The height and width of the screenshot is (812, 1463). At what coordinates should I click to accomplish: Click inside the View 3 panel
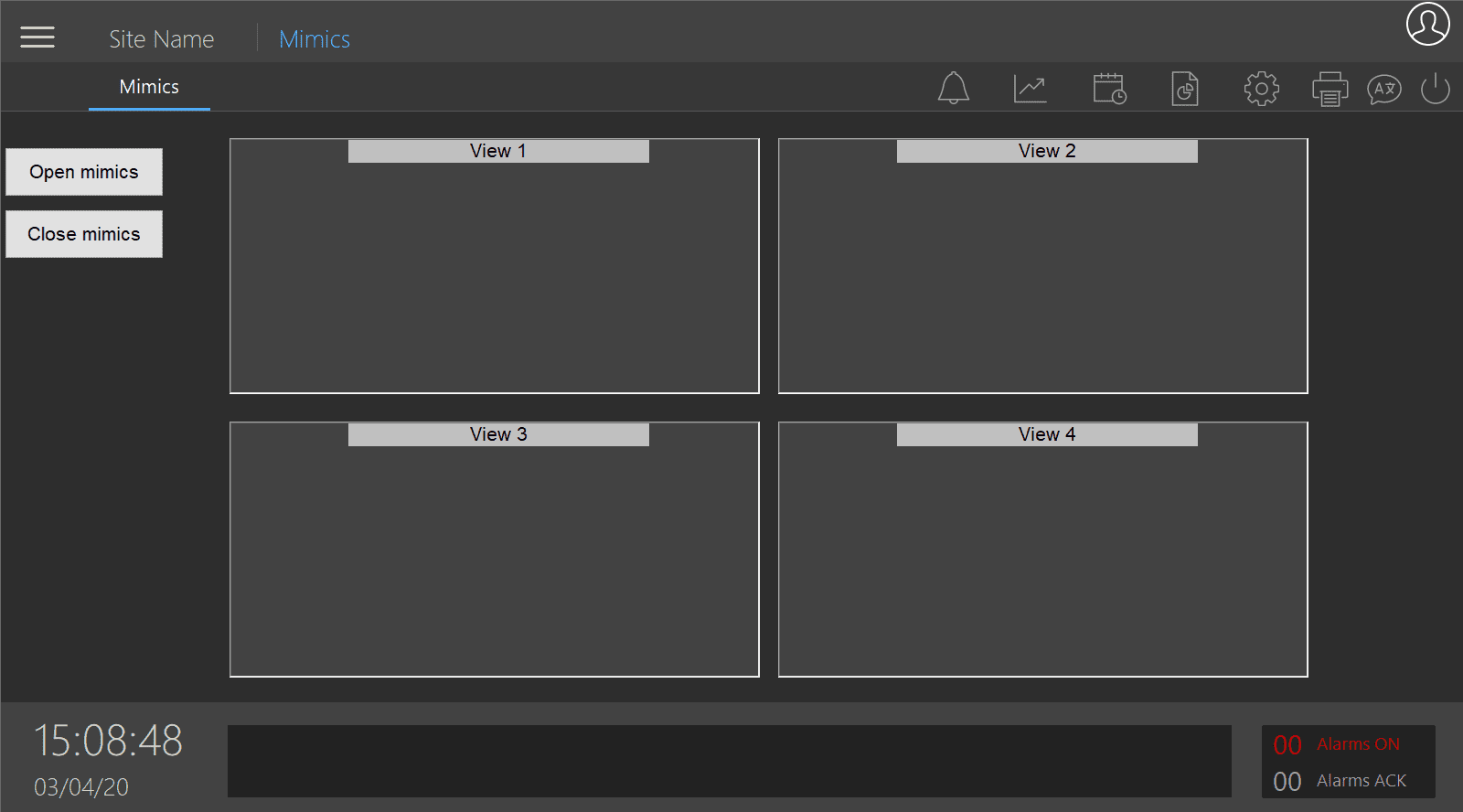coord(494,560)
